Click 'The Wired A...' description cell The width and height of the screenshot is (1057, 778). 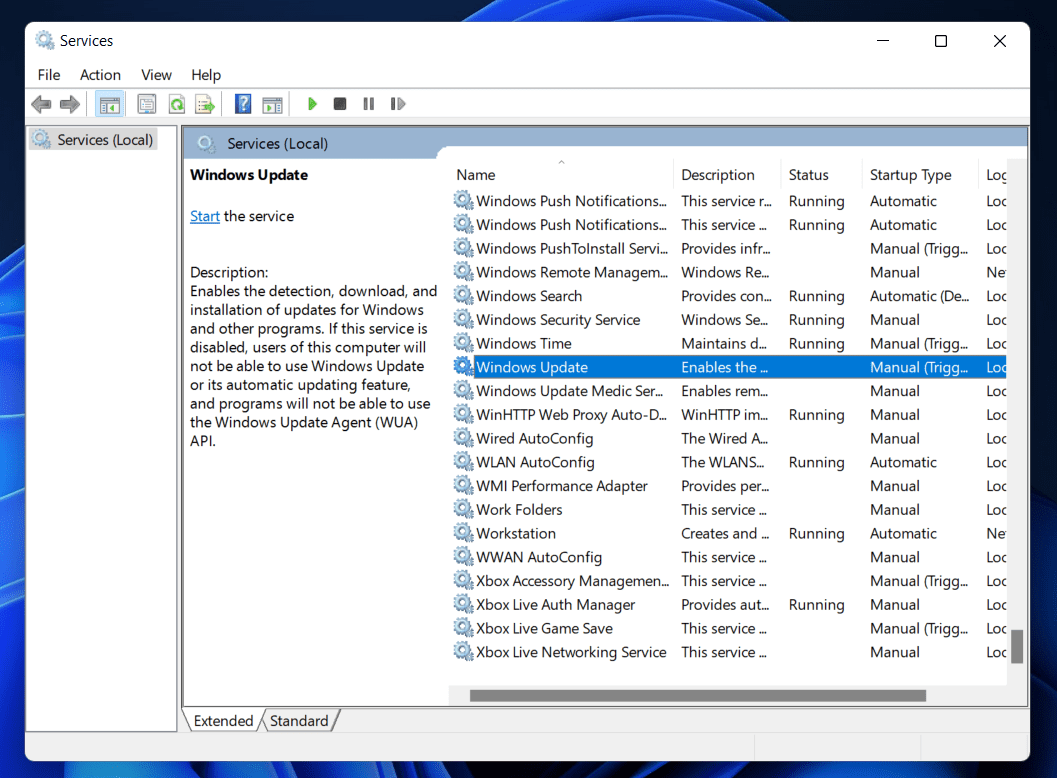click(725, 438)
